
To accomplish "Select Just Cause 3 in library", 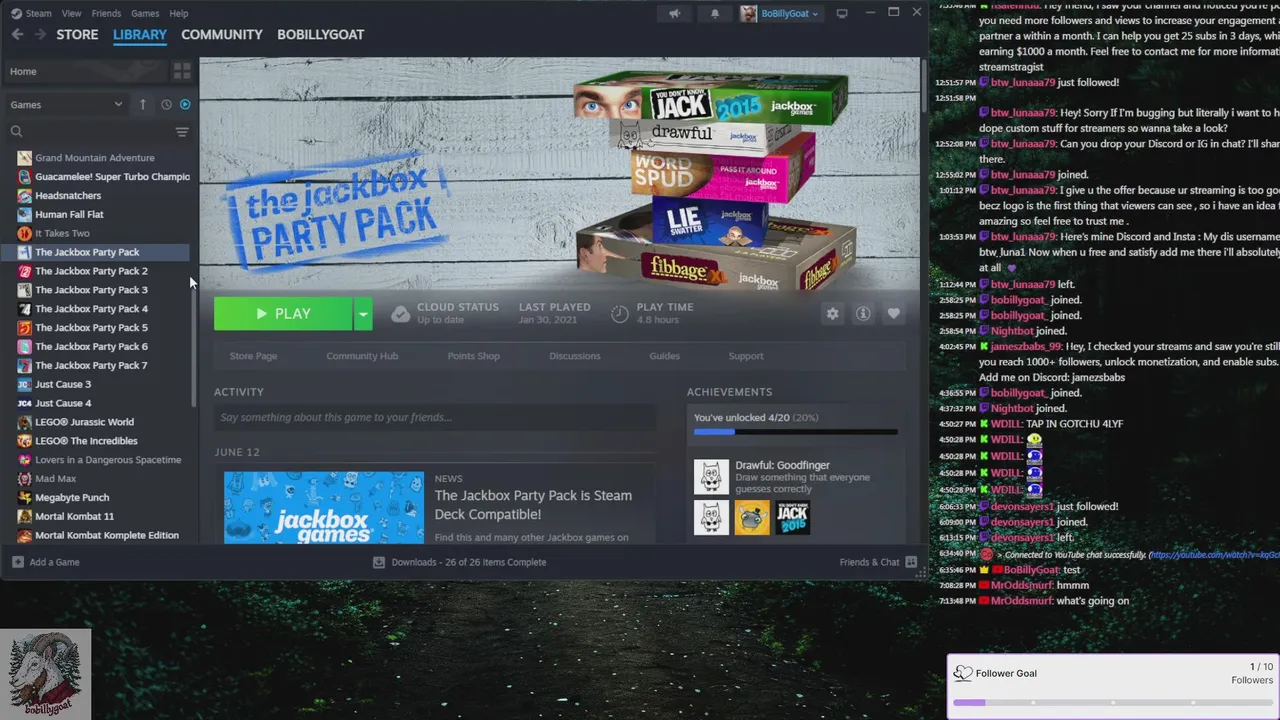I will 63,384.
